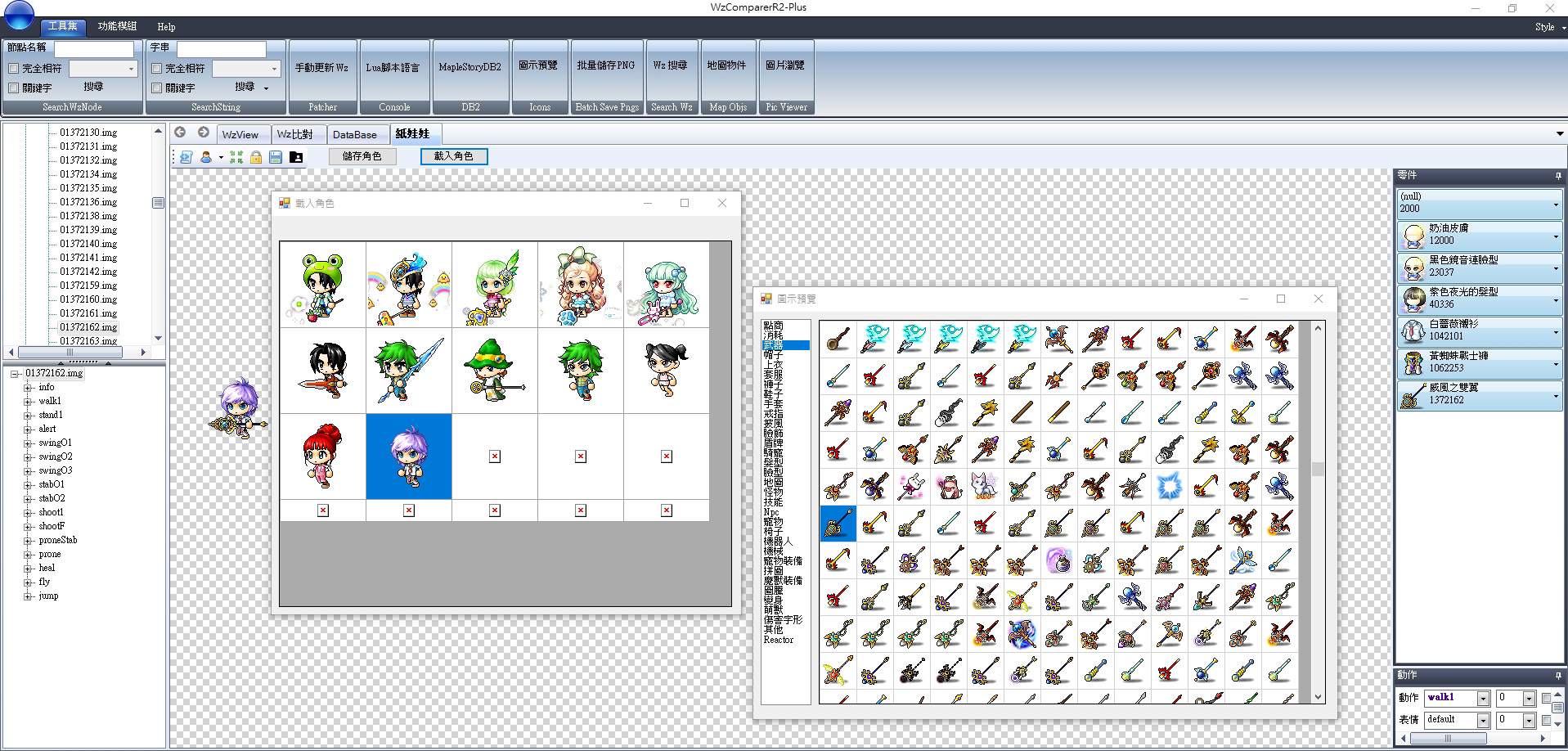1568x751 pixels.
Task: Pick the blue-highlighted selected staff icon
Action: click(x=838, y=523)
